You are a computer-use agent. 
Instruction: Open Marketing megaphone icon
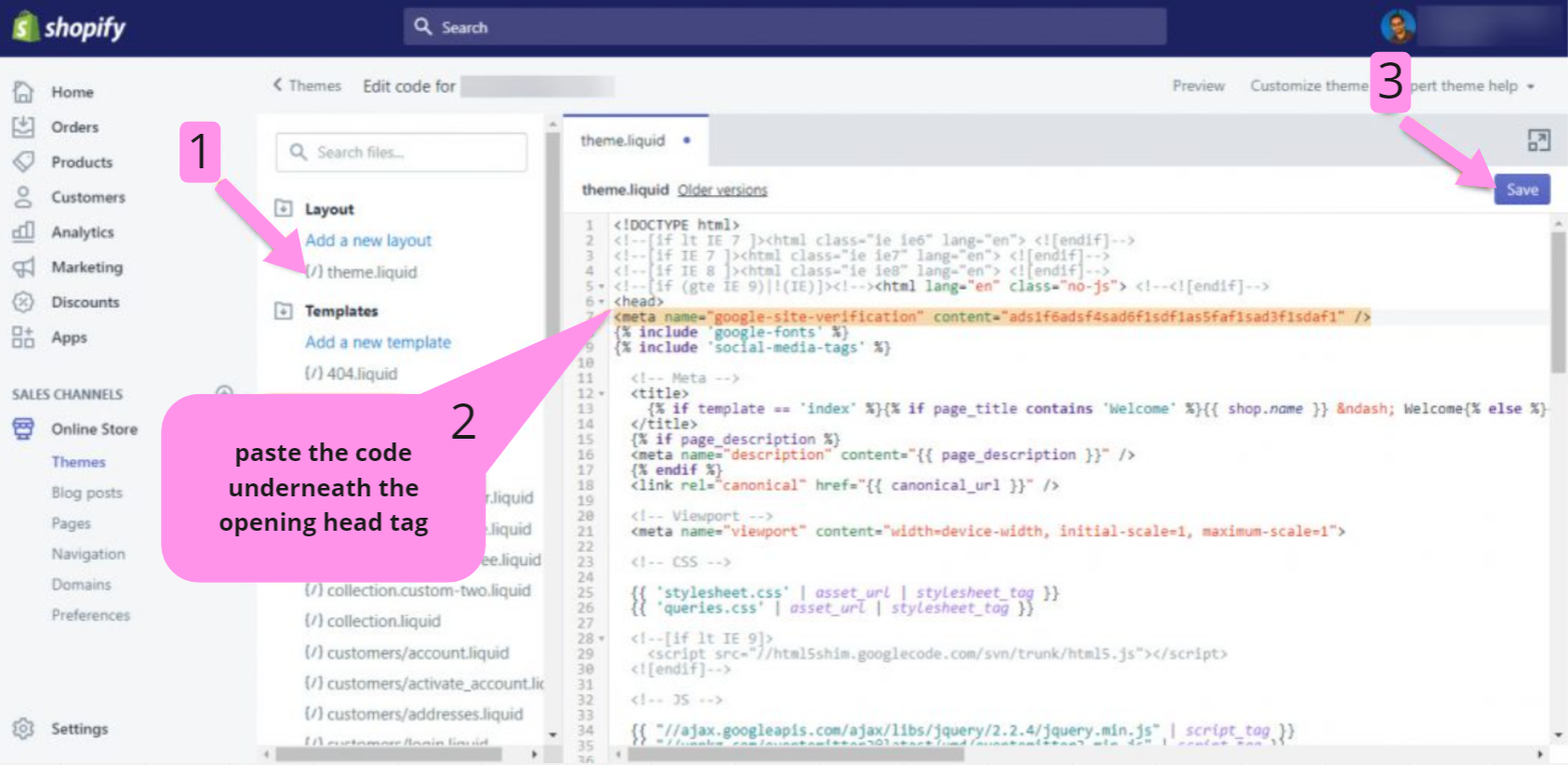tap(23, 268)
